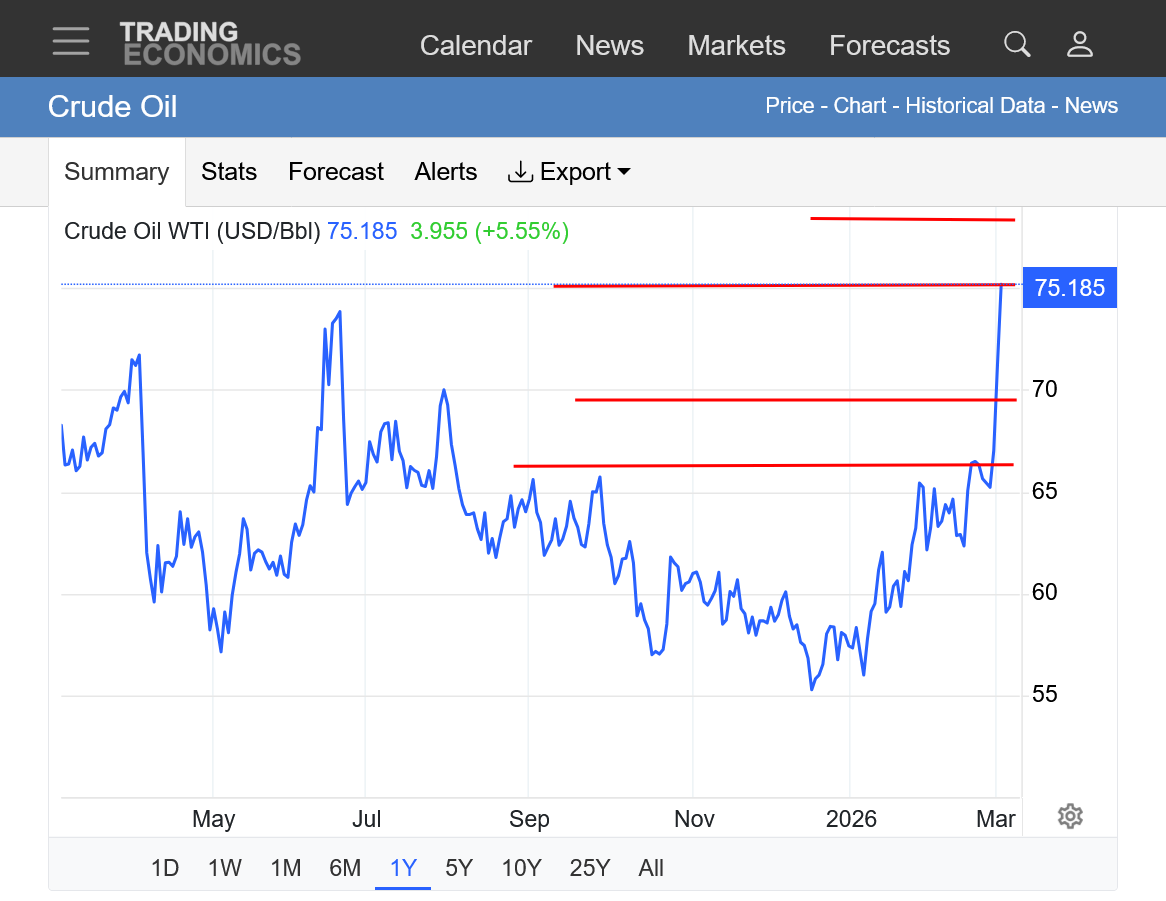Image resolution: width=1166 pixels, height=901 pixels.
Task: Click the Historical Data link
Action: point(975,106)
